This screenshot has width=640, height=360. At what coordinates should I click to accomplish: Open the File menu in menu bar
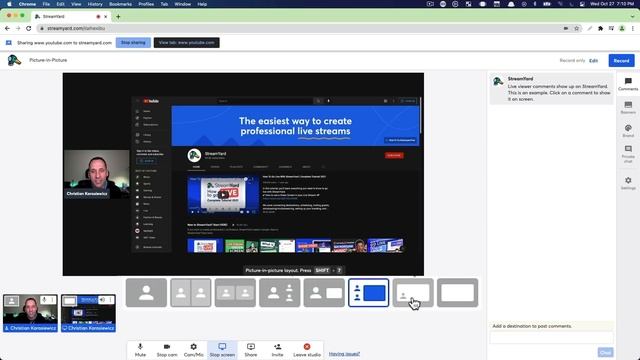point(46,4)
